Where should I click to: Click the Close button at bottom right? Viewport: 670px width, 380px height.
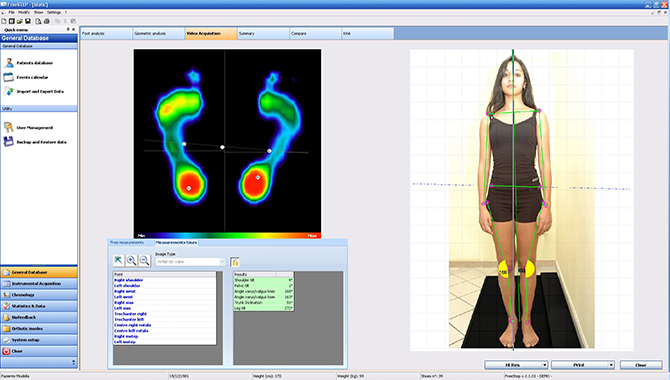[641, 365]
